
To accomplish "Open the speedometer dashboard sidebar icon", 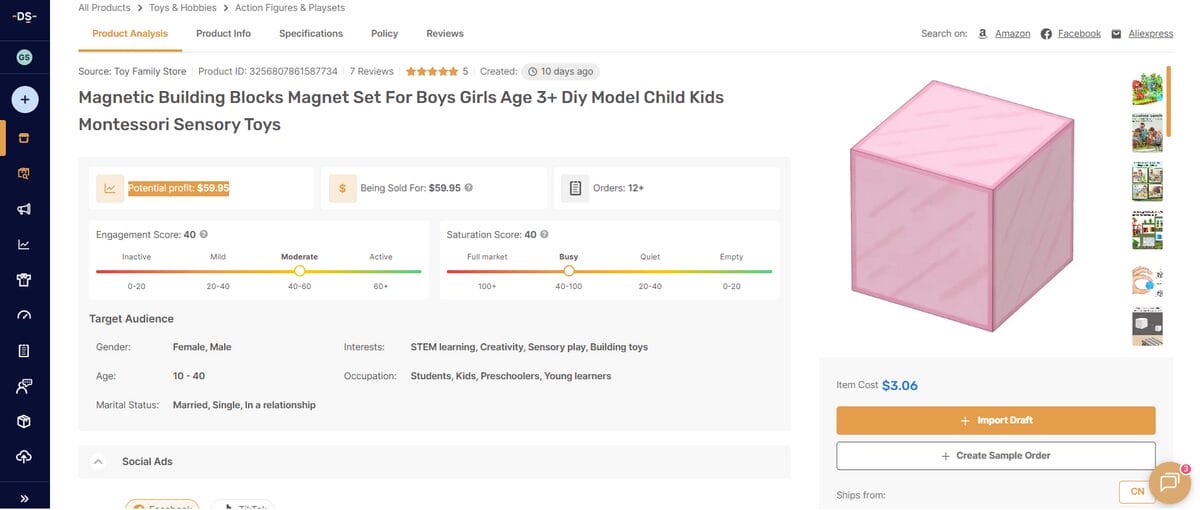I will [25, 315].
